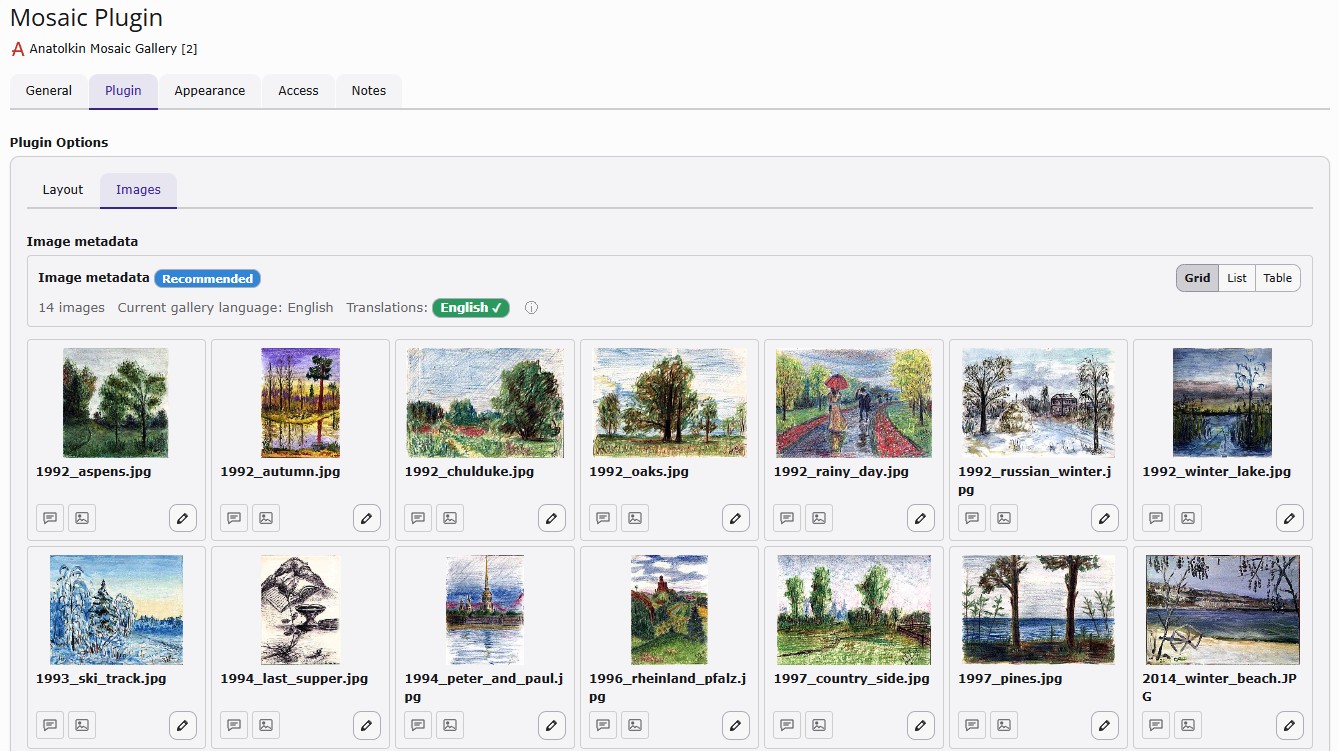
Task: Select the Images sub-tab
Action: click(x=138, y=190)
